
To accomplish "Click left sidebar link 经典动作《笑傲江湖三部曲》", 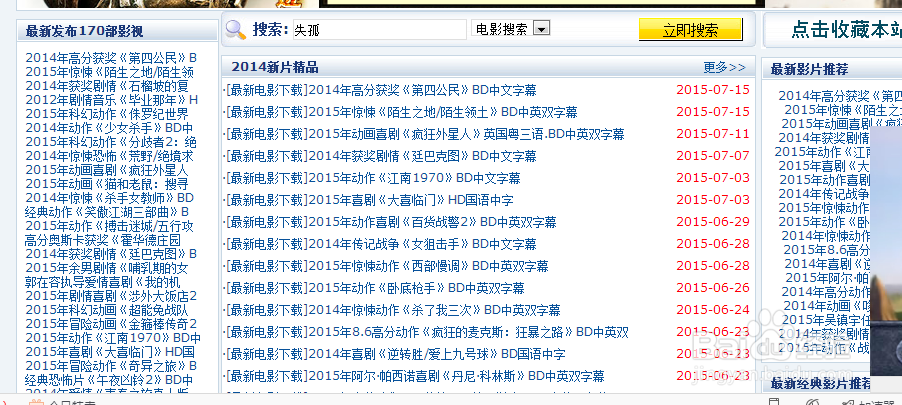I will click(107, 212).
